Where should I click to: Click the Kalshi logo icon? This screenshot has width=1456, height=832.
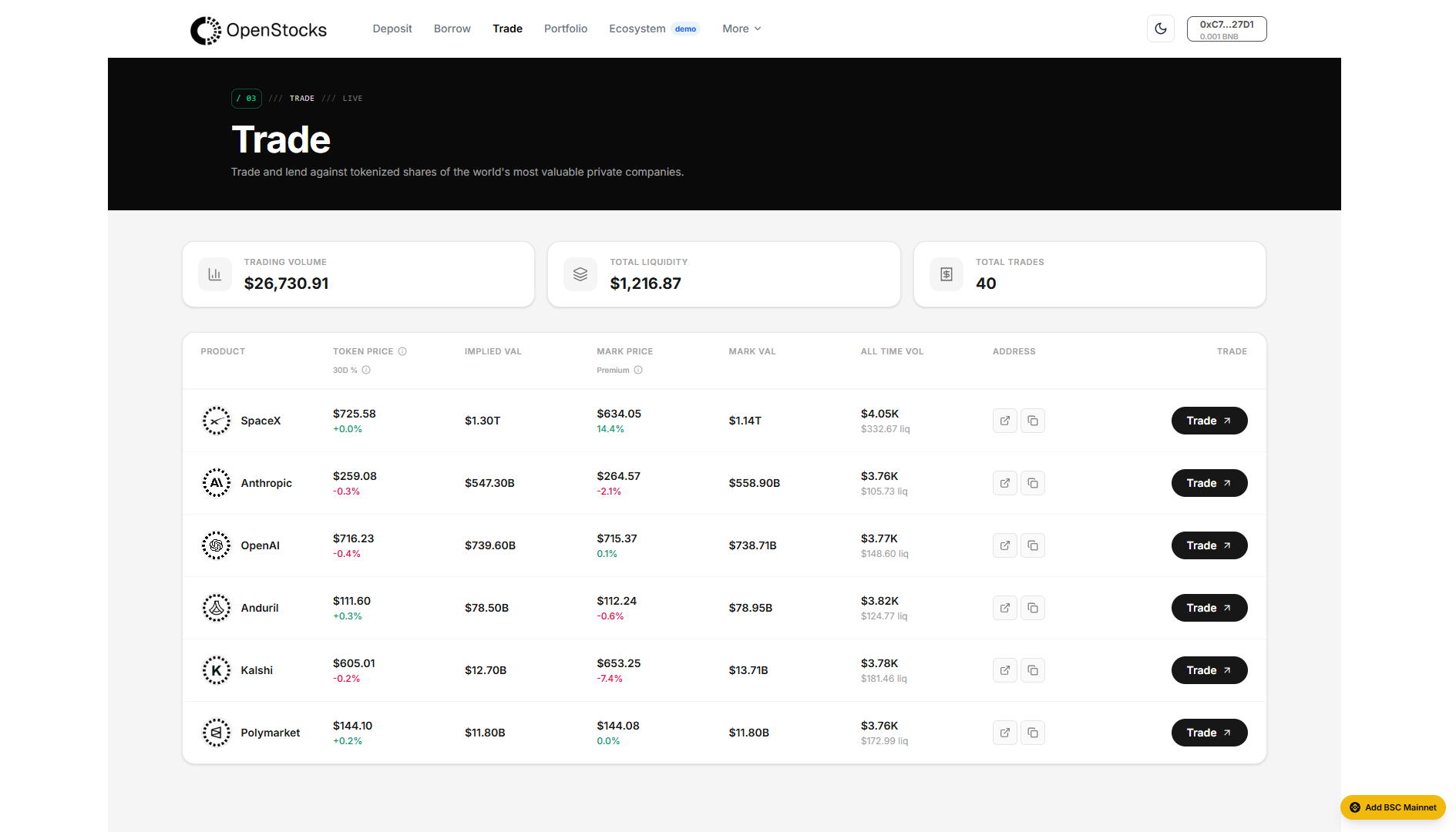coord(217,670)
